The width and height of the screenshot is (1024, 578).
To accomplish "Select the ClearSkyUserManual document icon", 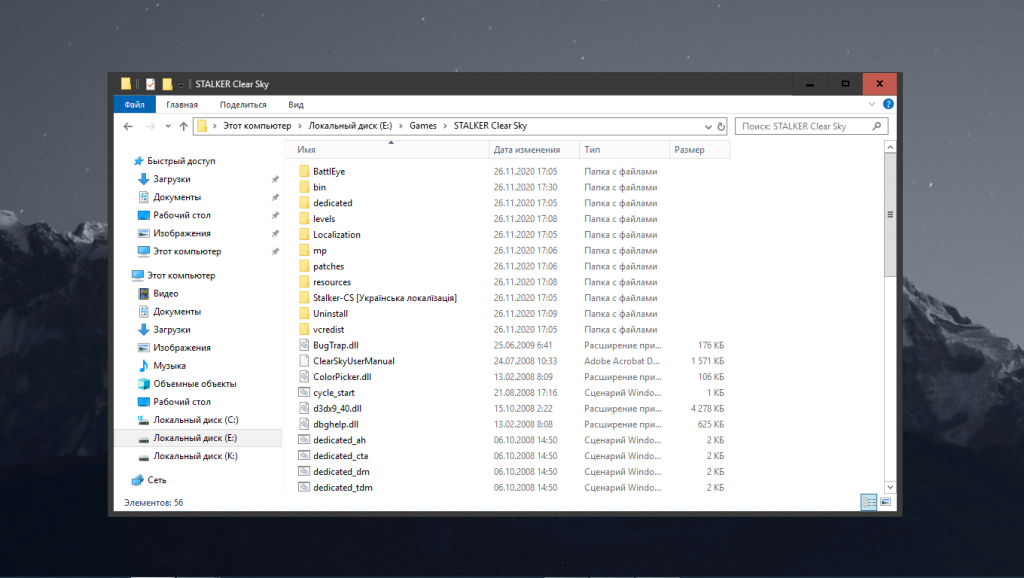I will [305, 361].
